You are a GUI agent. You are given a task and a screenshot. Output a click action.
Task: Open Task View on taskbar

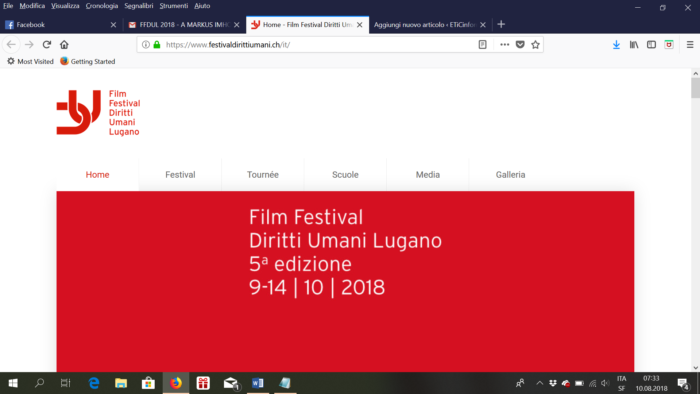[x=66, y=383]
